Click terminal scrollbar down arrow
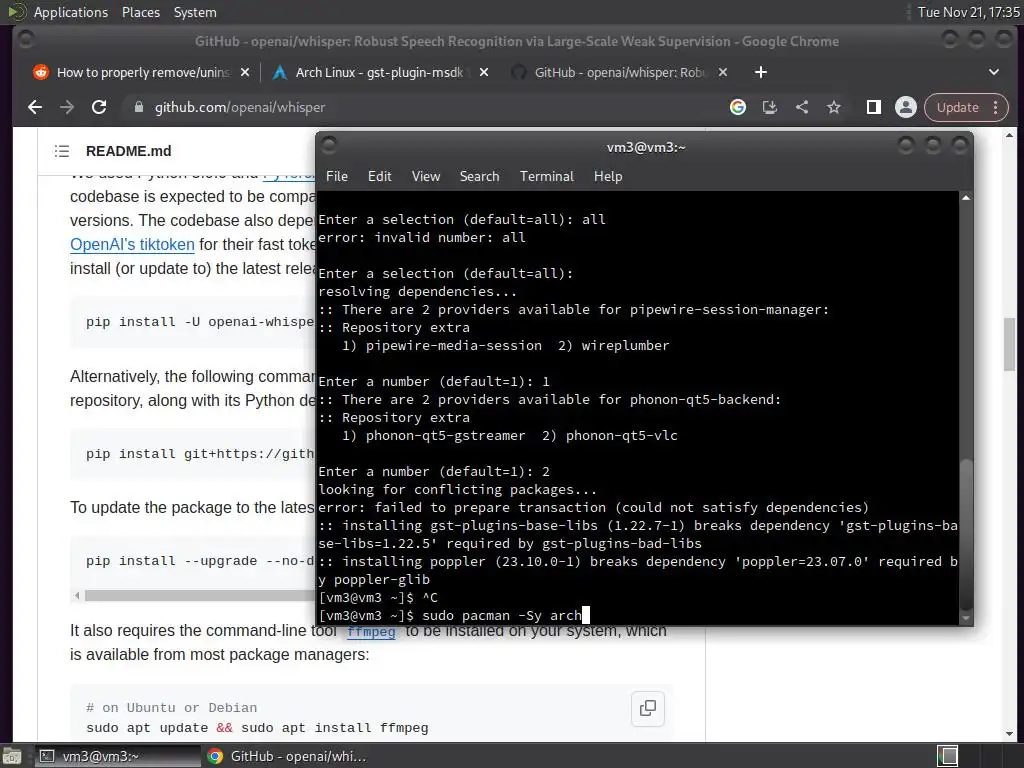 (x=966, y=617)
